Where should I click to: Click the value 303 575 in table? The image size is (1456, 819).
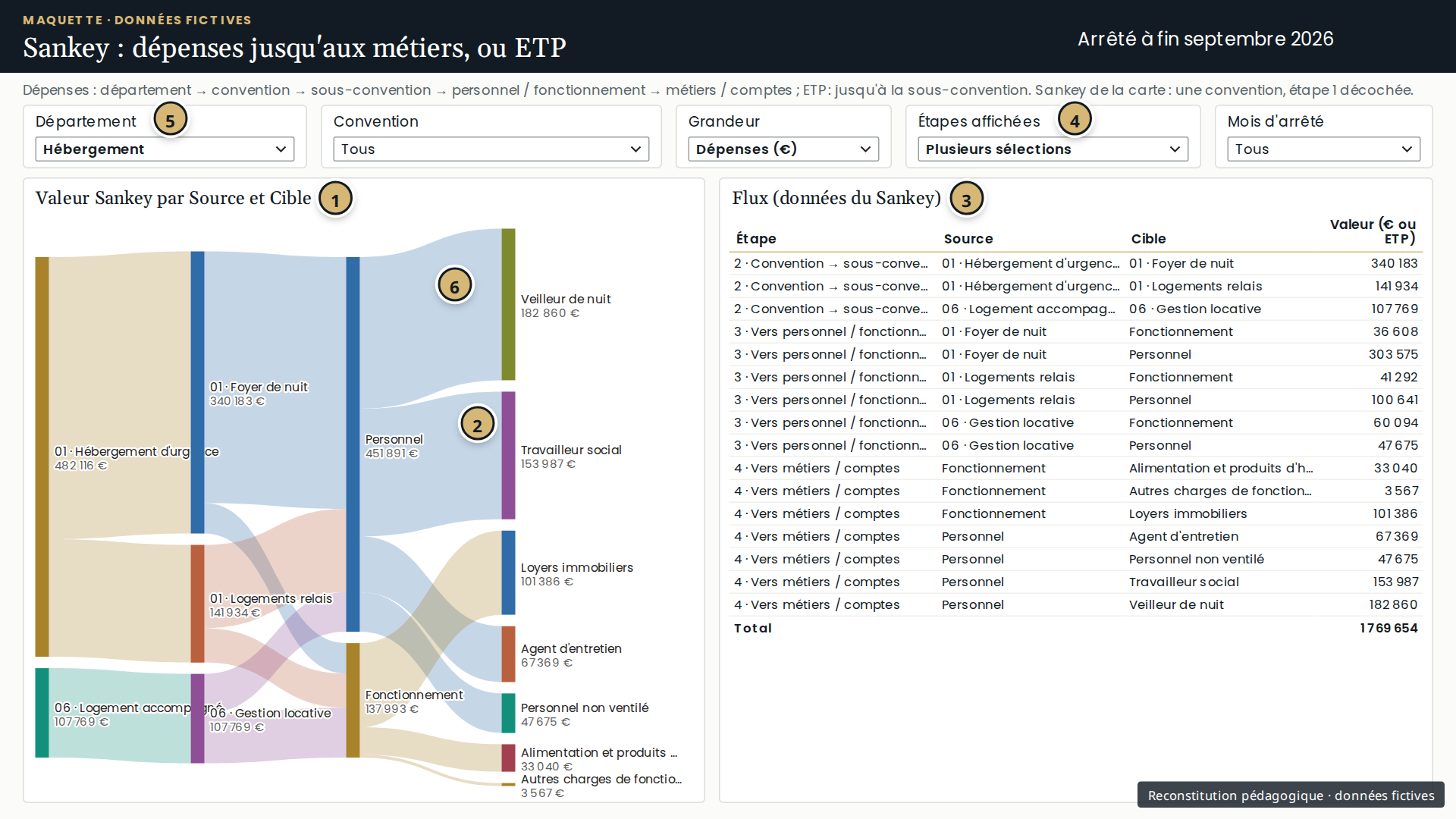pos(1393,354)
